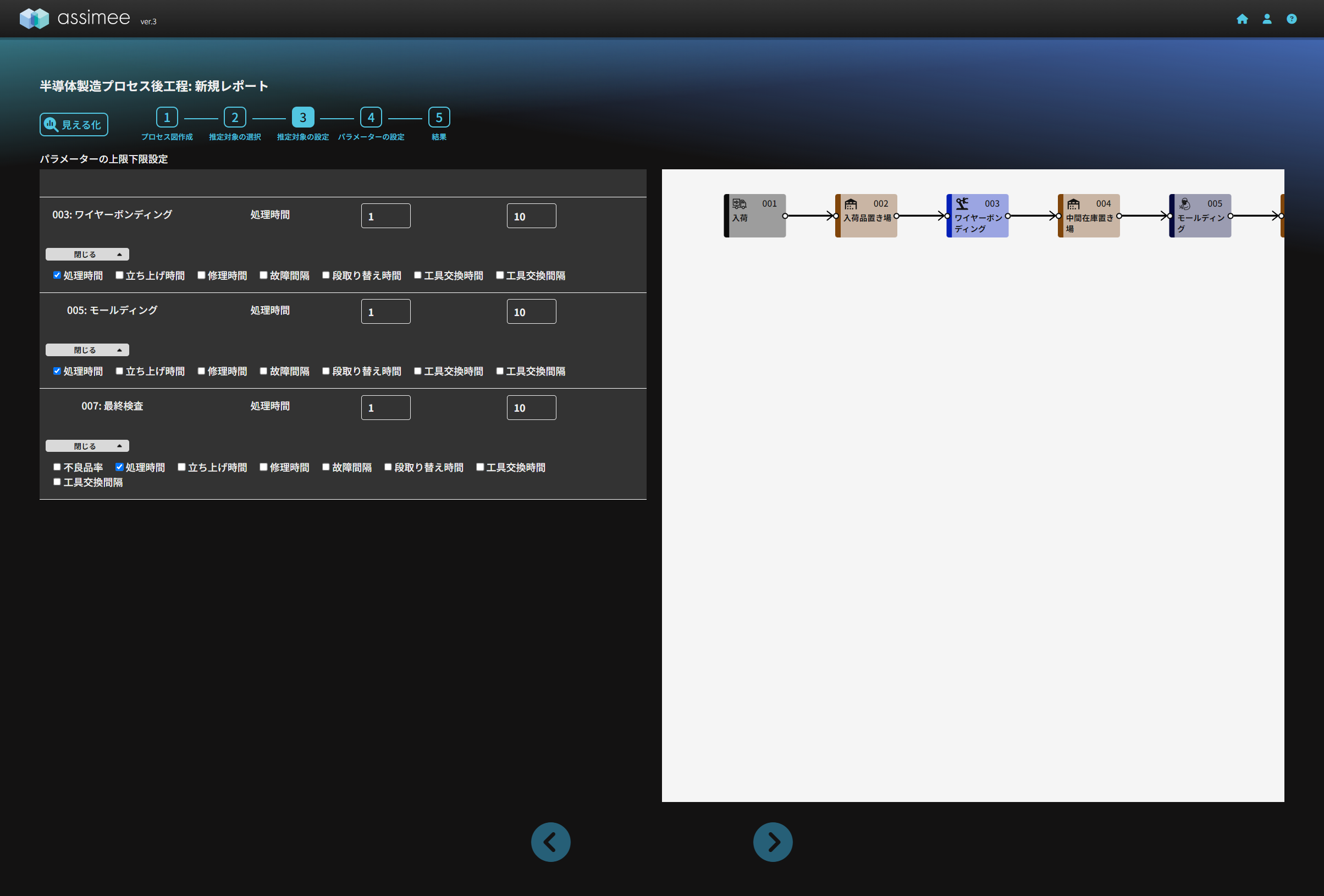Open the user account icon
Viewport: 1324px width, 896px height.
pos(1266,19)
